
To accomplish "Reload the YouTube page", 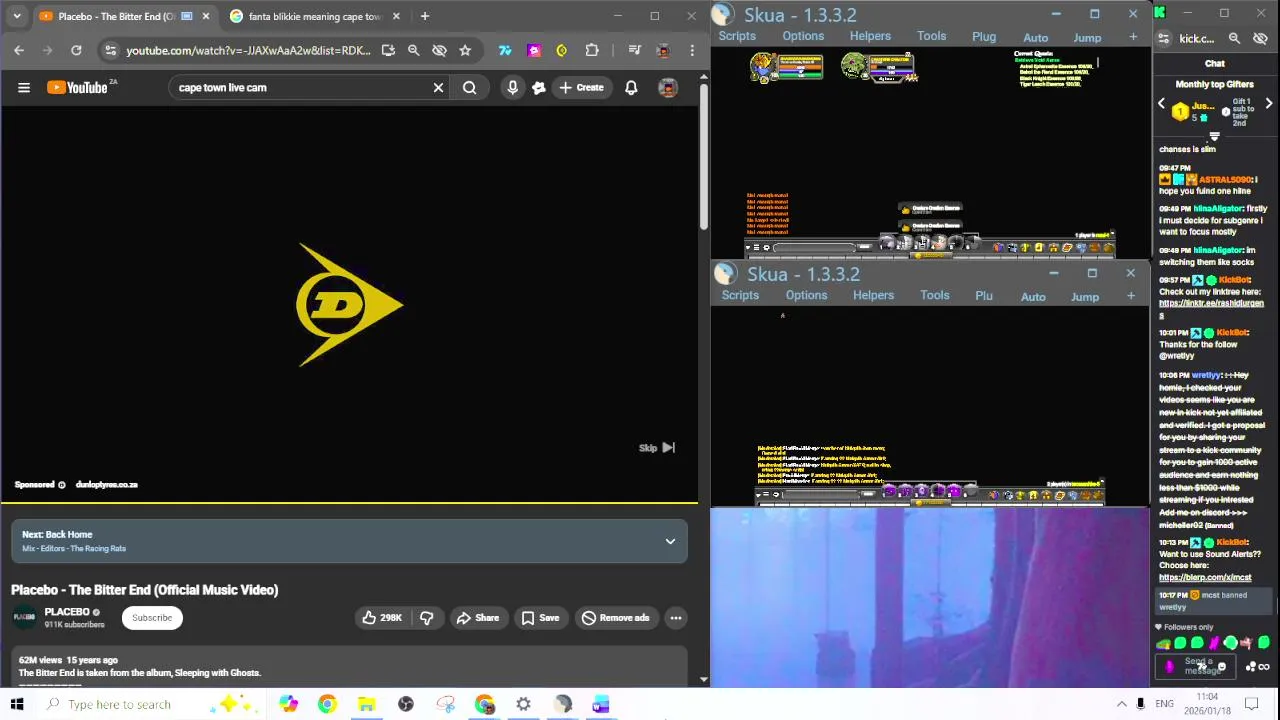I will [x=76, y=50].
